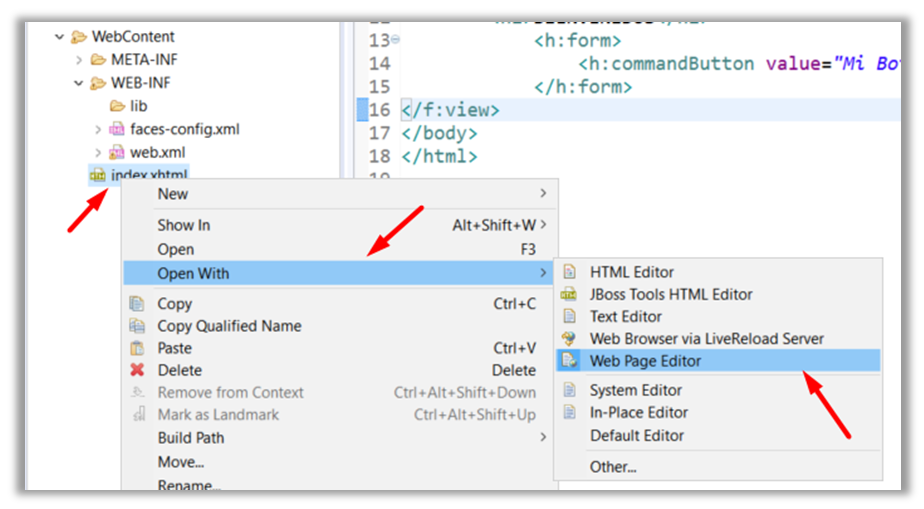Viewport: 924px width, 509px height.
Task: Expand the META-INF folder
Action: (79, 60)
